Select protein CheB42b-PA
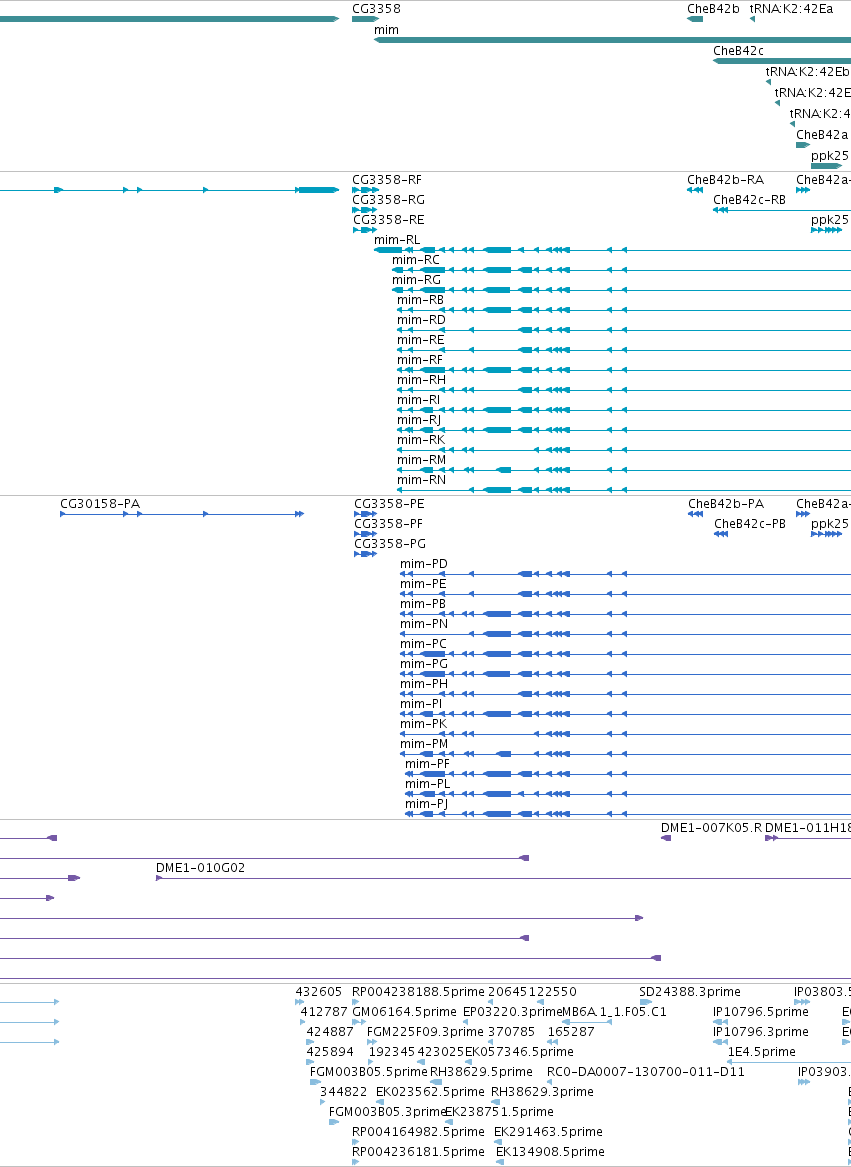 tap(726, 504)
